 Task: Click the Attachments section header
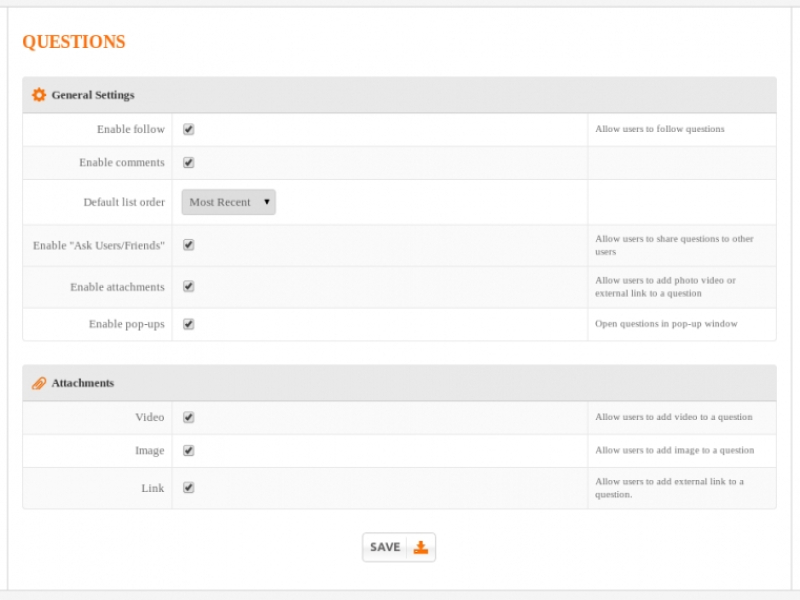[x=82, y=383]
